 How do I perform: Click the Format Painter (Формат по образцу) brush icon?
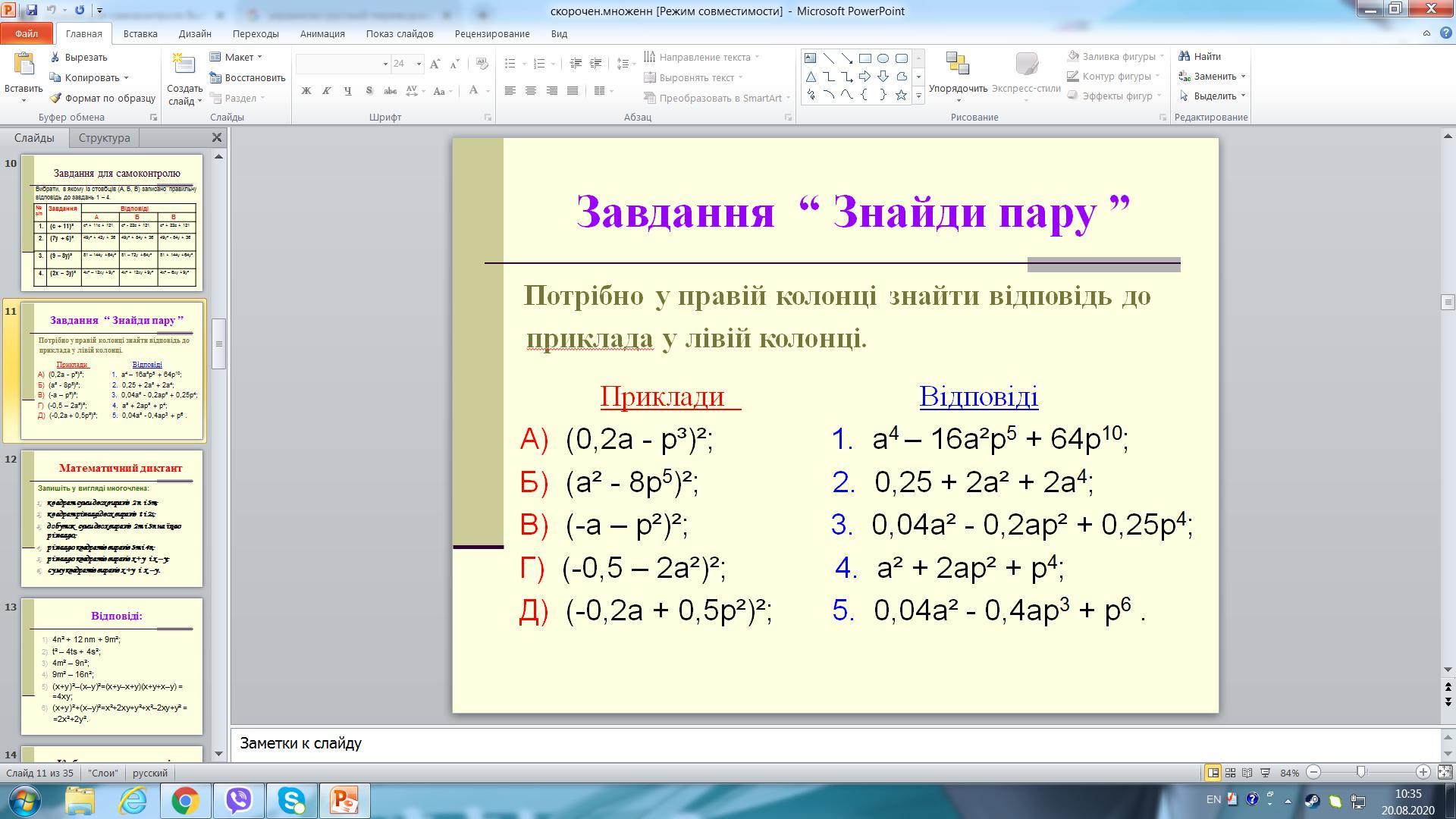coord(55,98)
